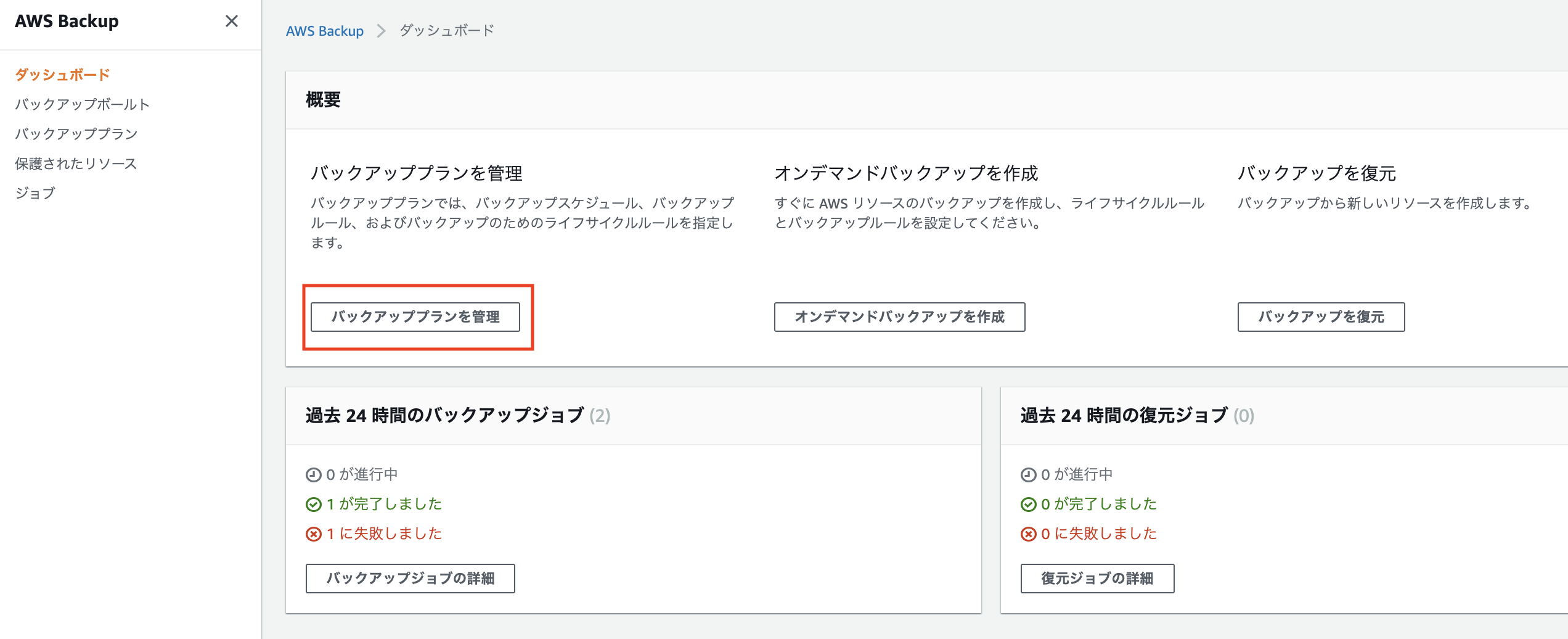Open バックアップジョブの詳細 button

click(410, 579)
